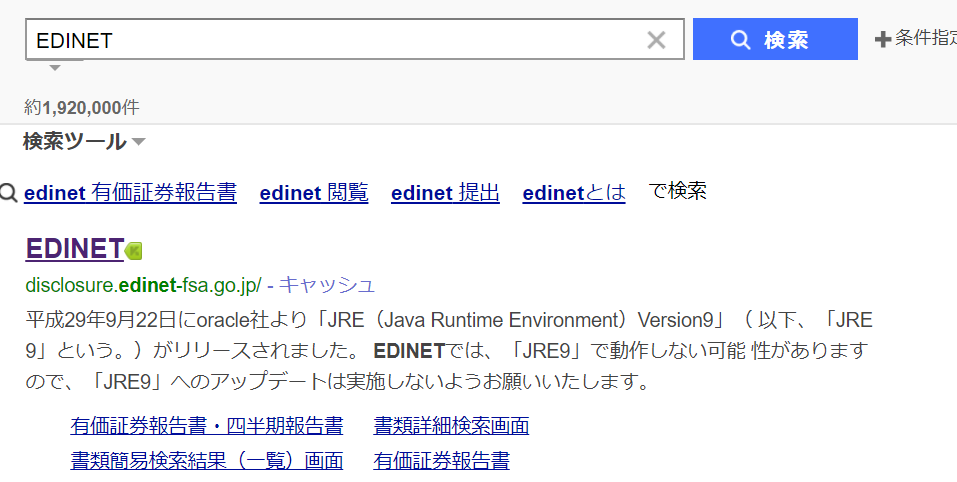
Task: Open the EDINET result title link
Action: (74, 249)
